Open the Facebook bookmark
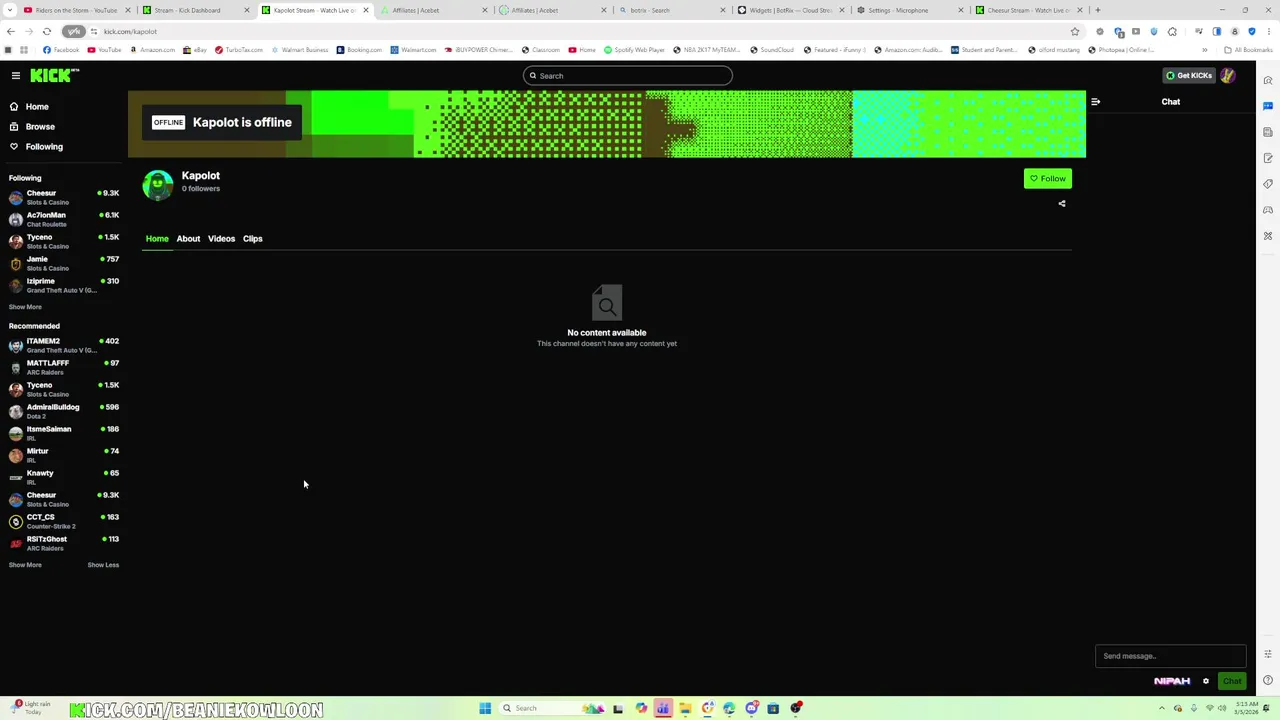This screenshot has width=1280, height=720. (x=61, y=50)
